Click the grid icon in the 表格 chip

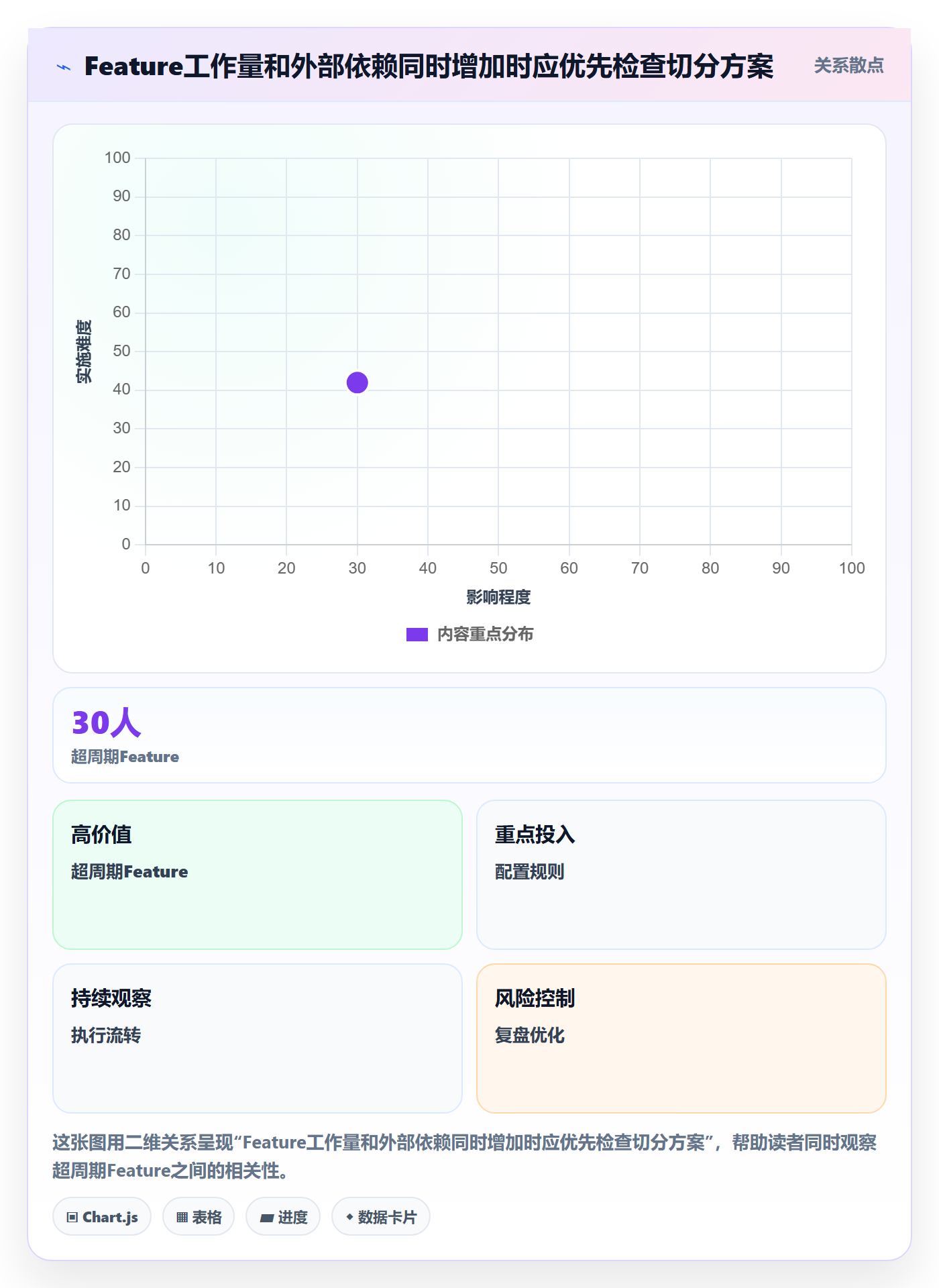click(x=182, y=1217)
